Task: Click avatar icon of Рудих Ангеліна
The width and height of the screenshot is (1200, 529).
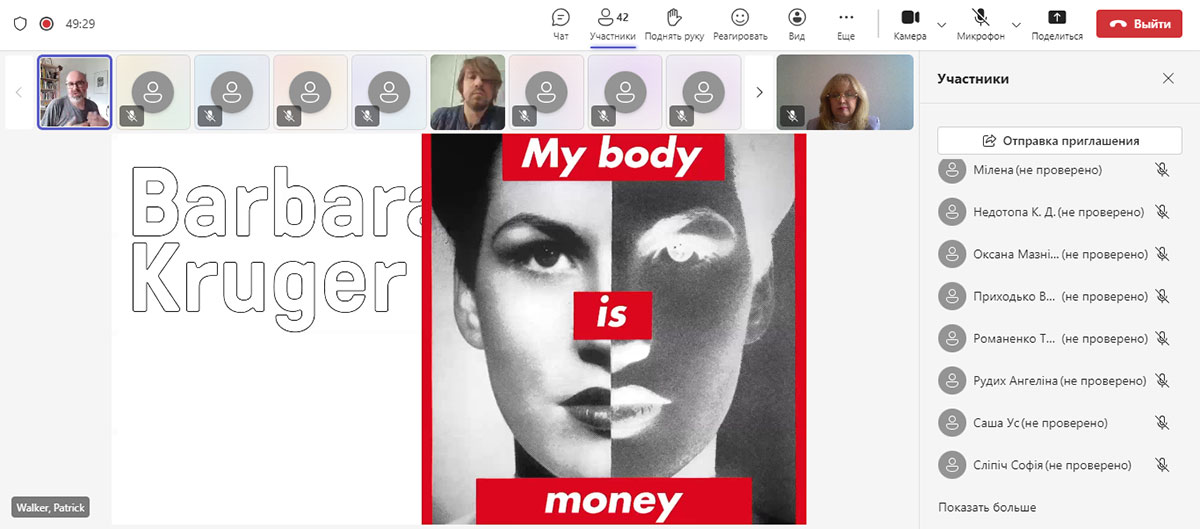Action: pyautogui.click(x=951, y=380)
